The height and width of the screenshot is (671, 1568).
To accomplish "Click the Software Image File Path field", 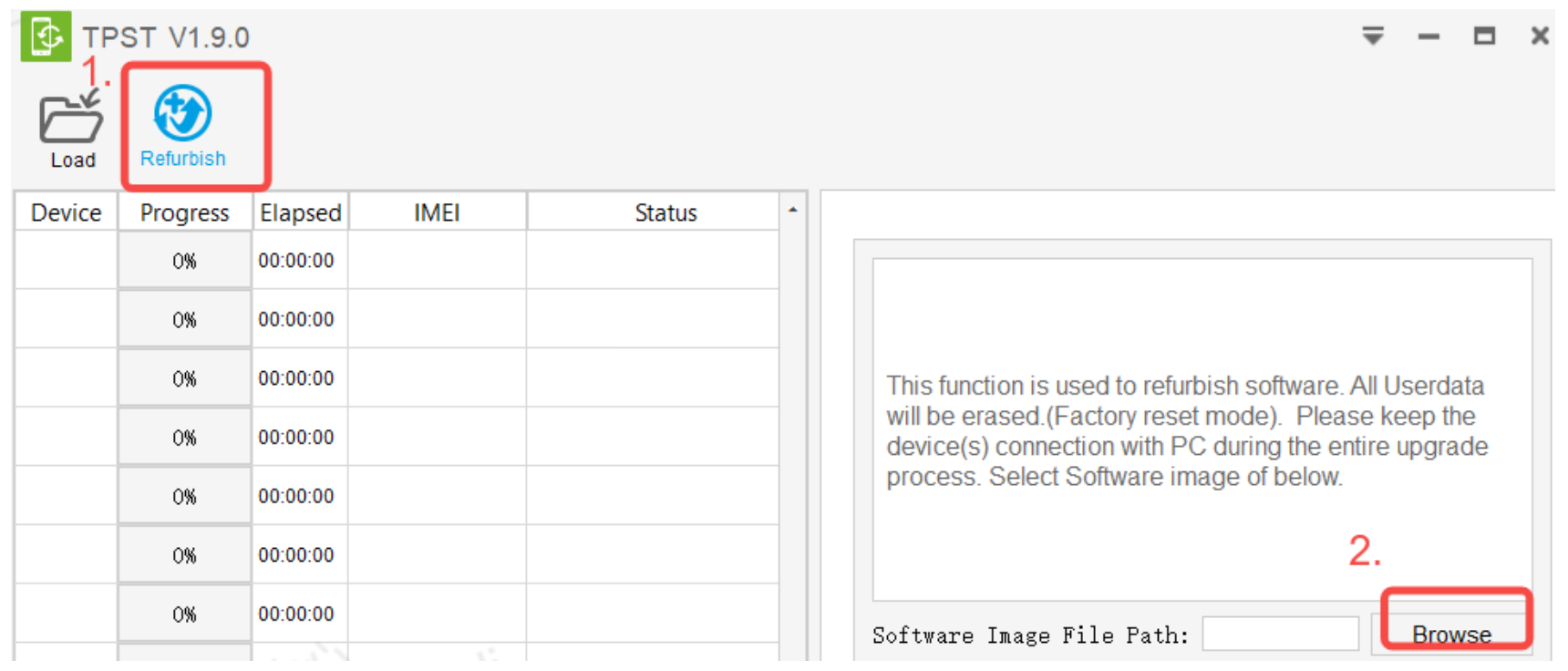I will 1280,634.
